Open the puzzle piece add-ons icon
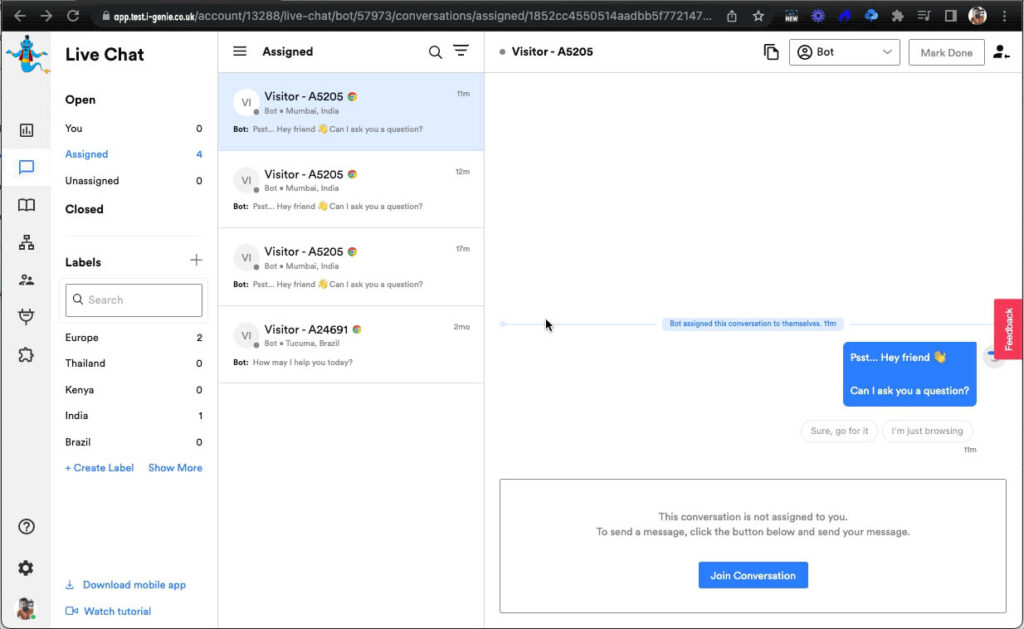Viewport: 1024px width, 629px height. (26, 354)
